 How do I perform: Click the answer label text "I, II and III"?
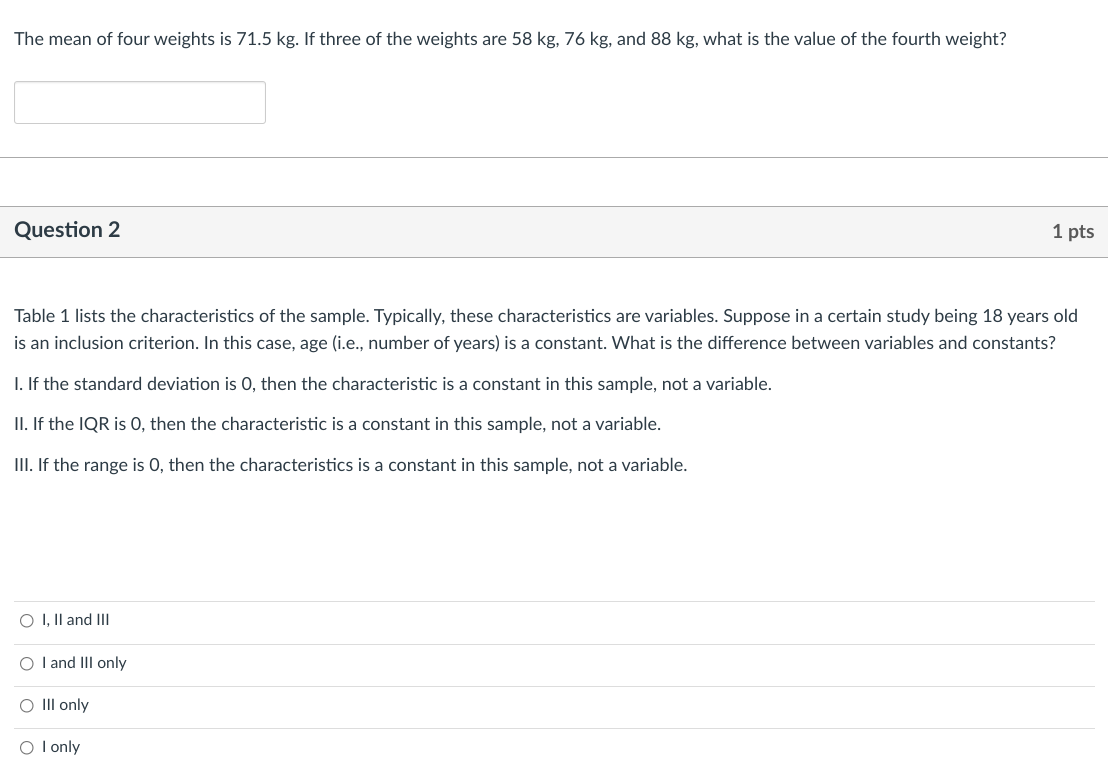pos(76,620)
